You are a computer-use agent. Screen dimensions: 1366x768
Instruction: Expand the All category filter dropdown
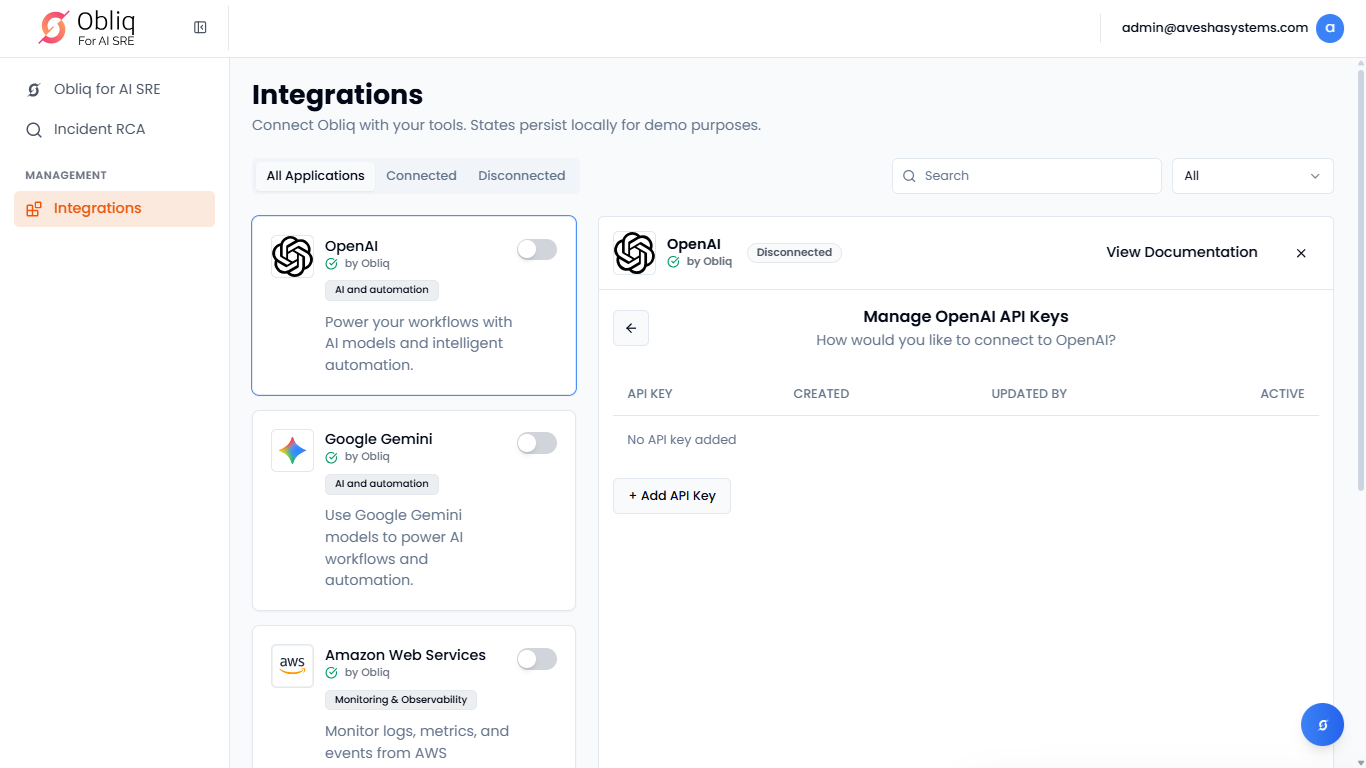click(1252, 176)
